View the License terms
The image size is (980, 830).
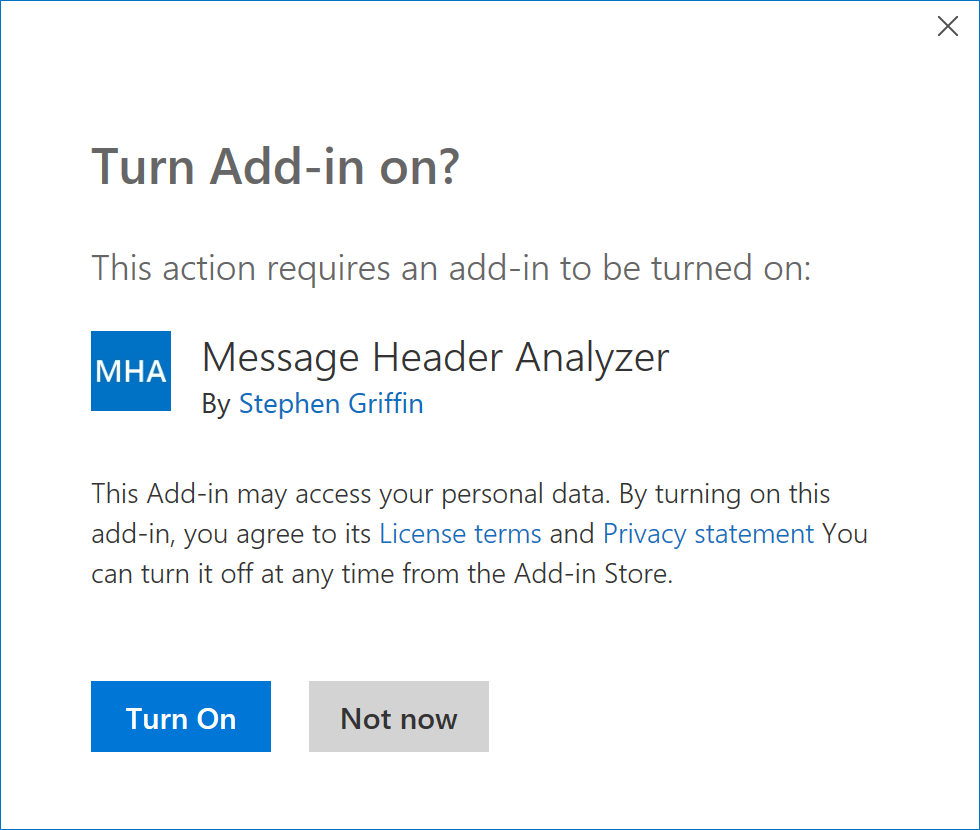[x=459, y=533]
